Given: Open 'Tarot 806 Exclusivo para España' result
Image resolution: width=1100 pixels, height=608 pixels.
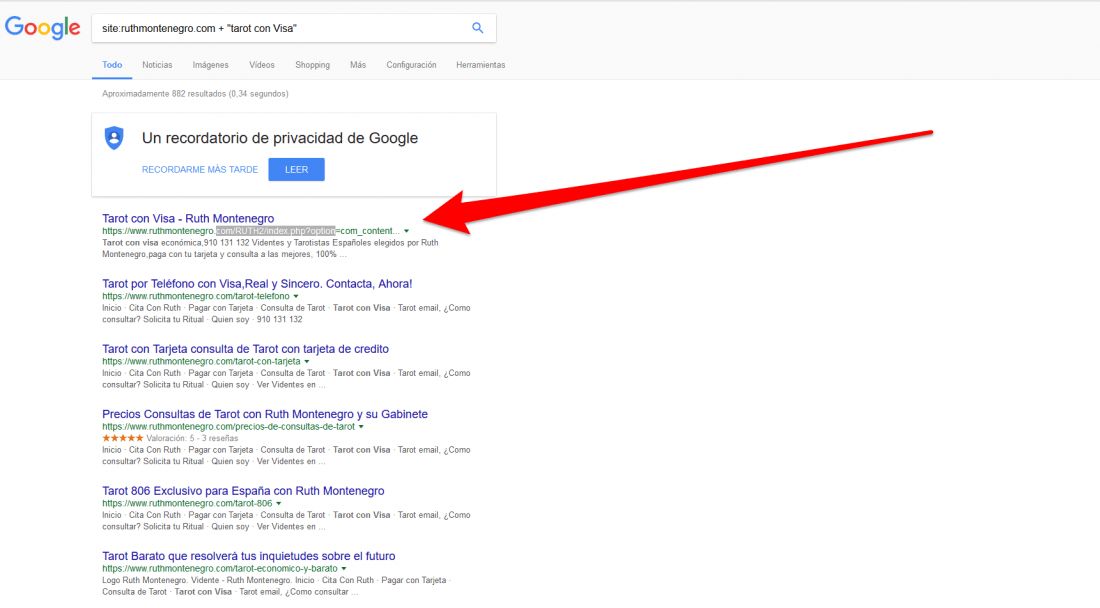Looking at the screenshot, I should coord(243,491).
